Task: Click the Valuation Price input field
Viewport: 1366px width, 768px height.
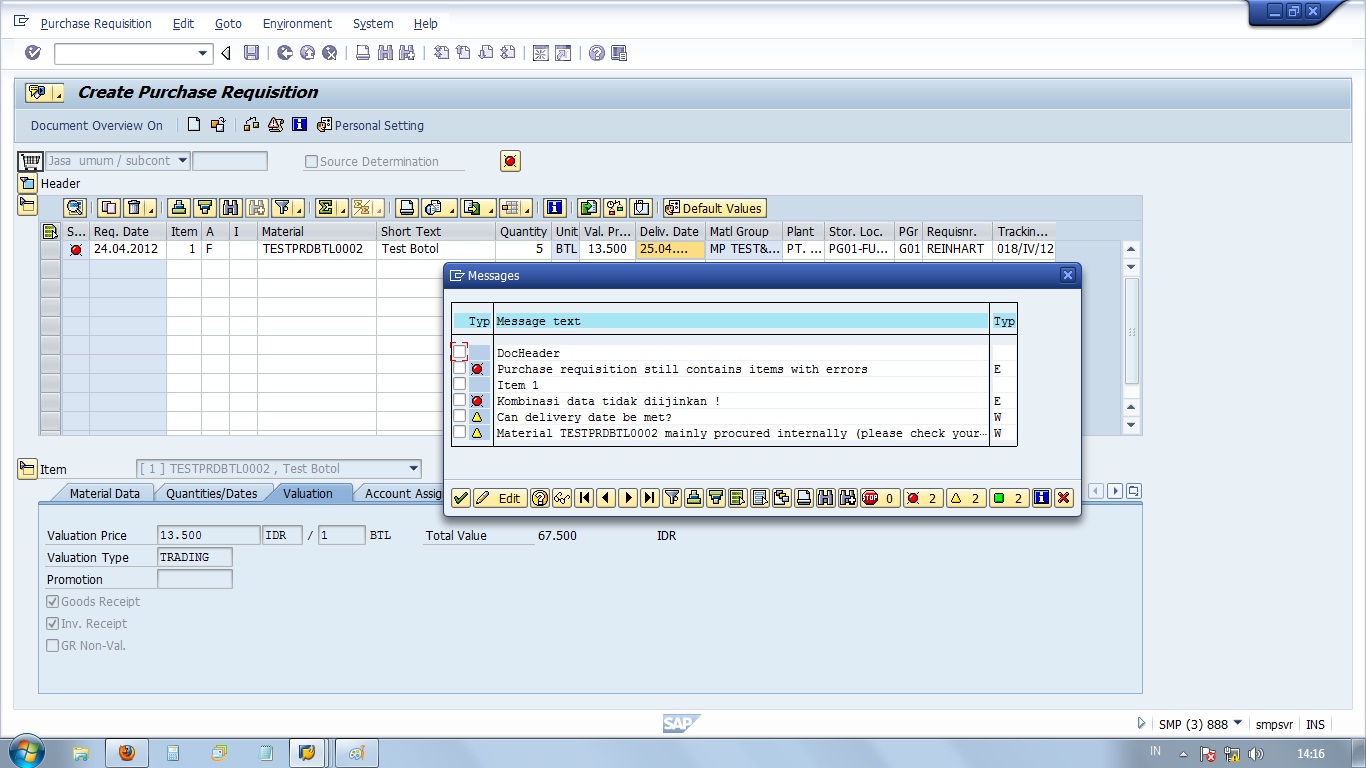Action: [x=208, y=535]
